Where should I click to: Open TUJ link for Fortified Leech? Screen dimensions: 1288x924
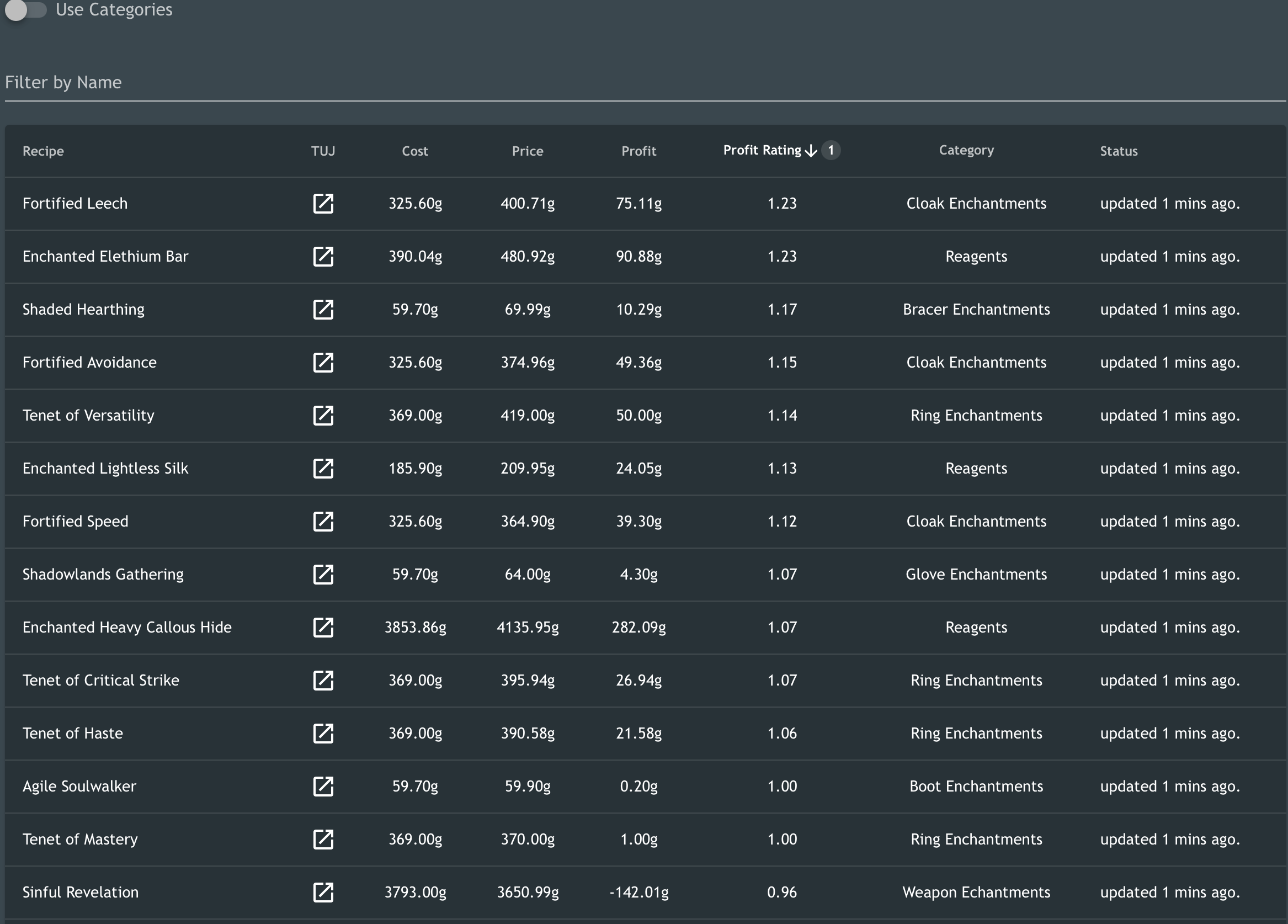(x=323, y=203)
